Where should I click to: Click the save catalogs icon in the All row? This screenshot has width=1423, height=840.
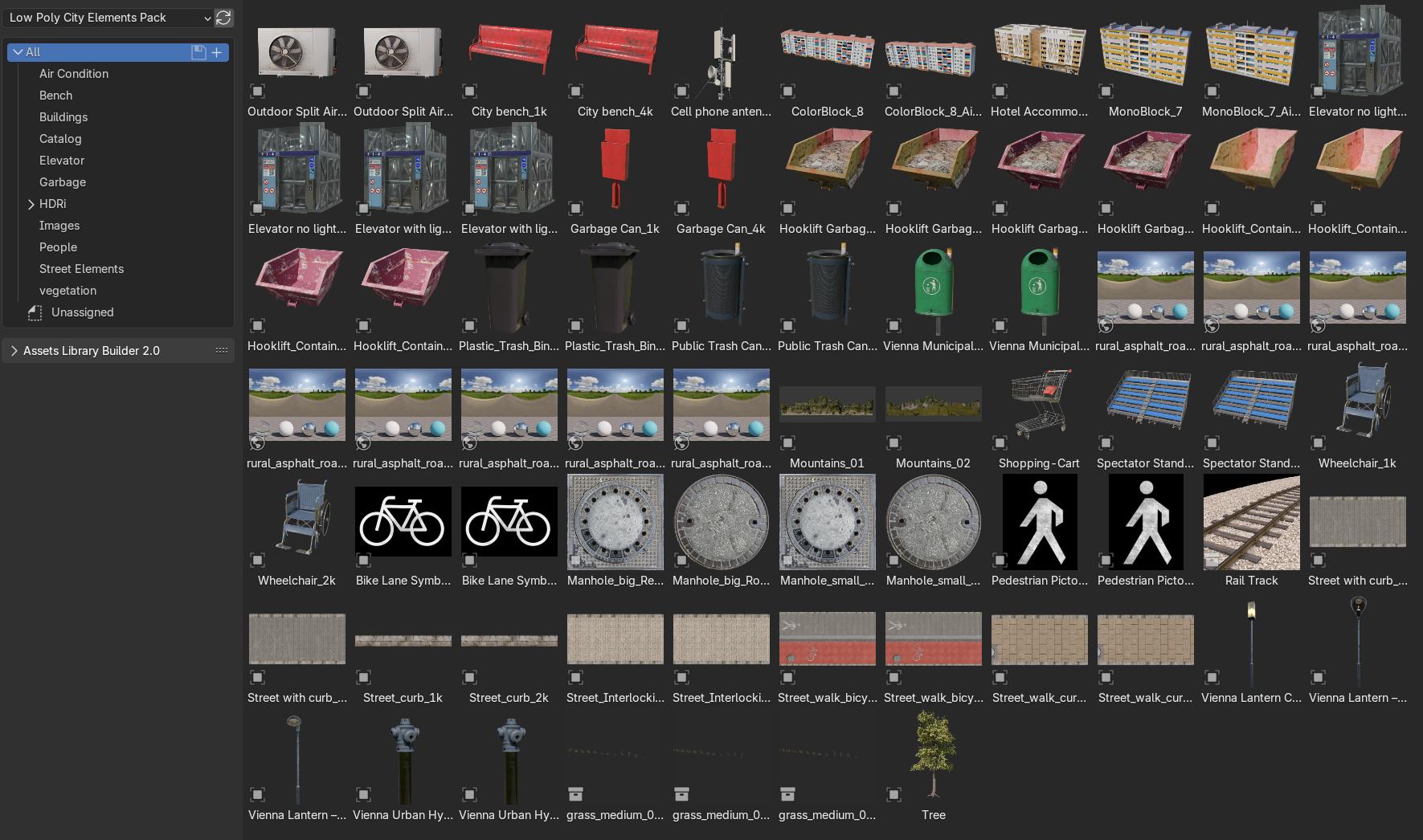click(198, 52)
